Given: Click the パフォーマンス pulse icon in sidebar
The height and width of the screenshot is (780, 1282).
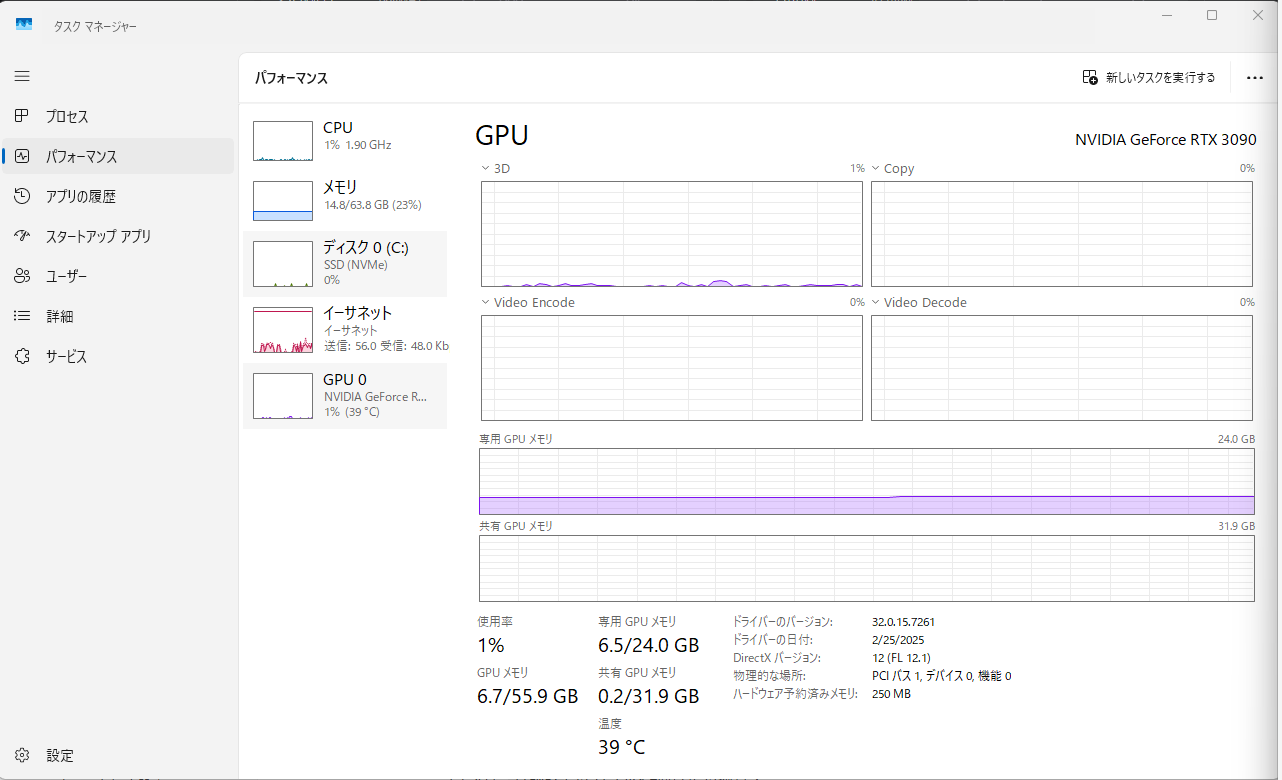Looking at the screenshot, I should pyautogui.click(x=22, y=156).
